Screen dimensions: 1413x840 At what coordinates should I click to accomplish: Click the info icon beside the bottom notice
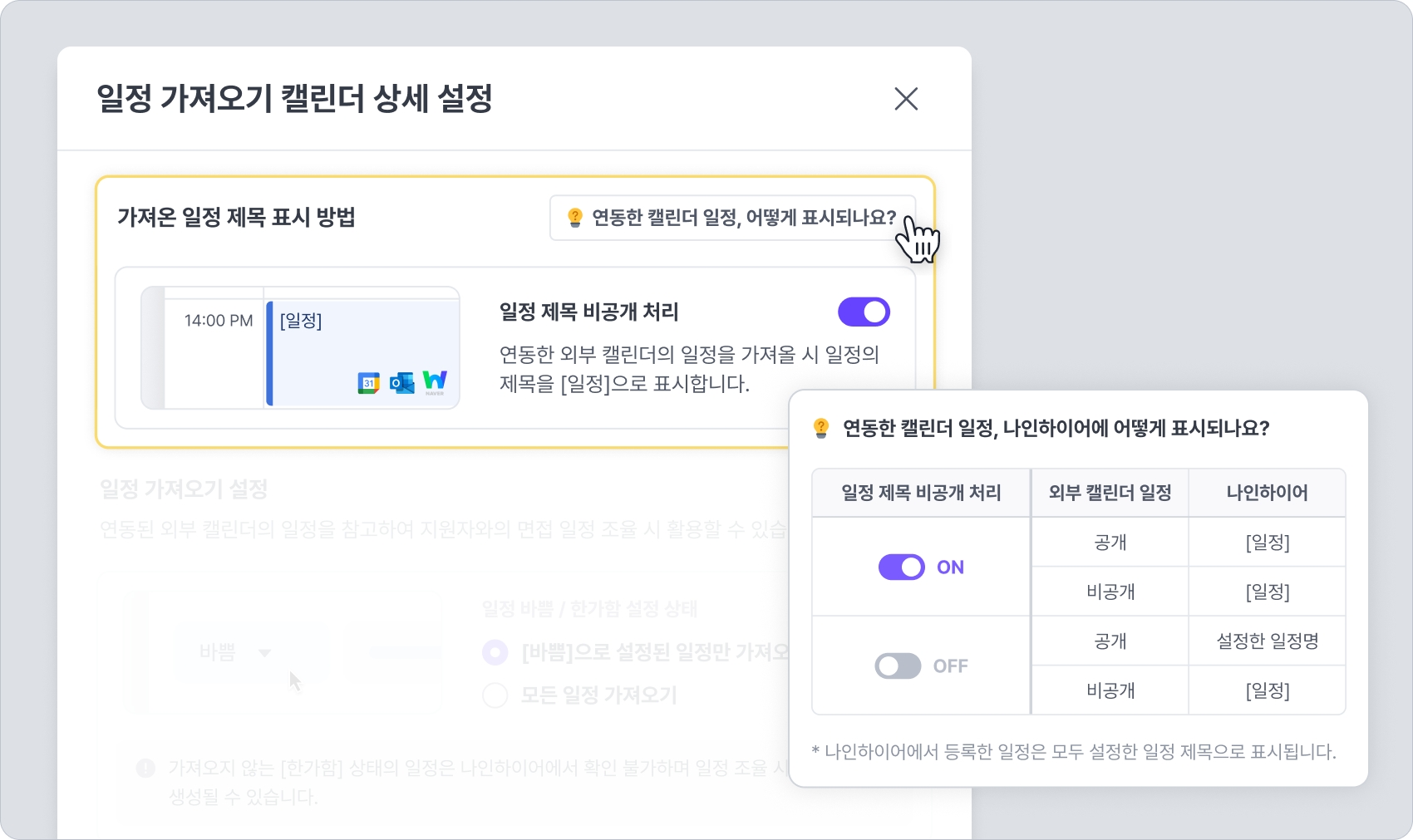[145, 768]
